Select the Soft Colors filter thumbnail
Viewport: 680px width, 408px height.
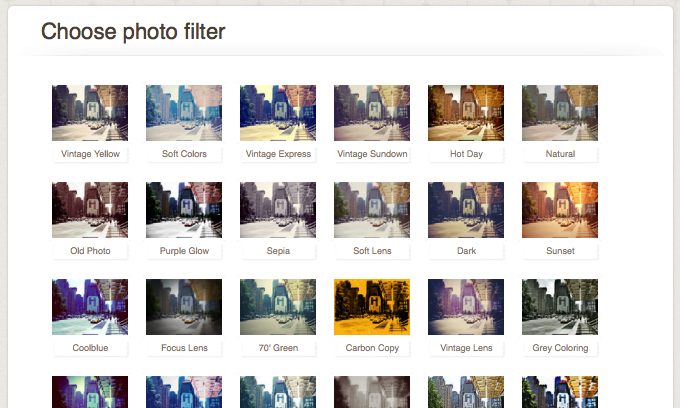184,113
